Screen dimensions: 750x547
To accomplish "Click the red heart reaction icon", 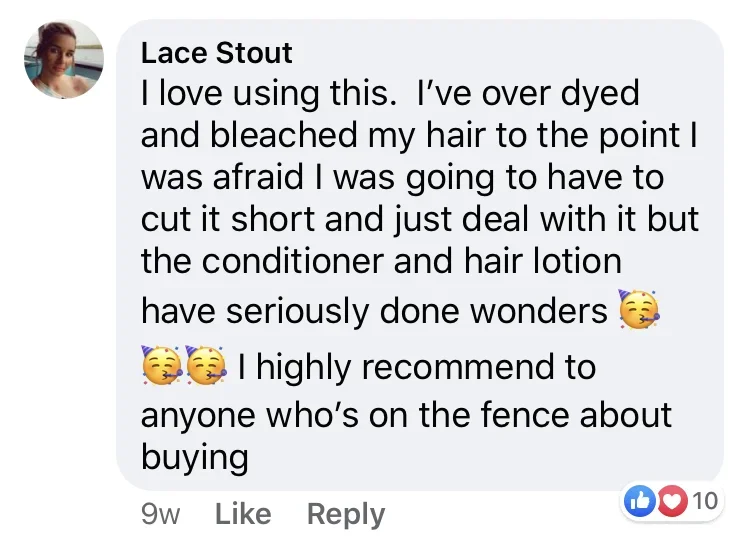I will (x=666, y=500).
